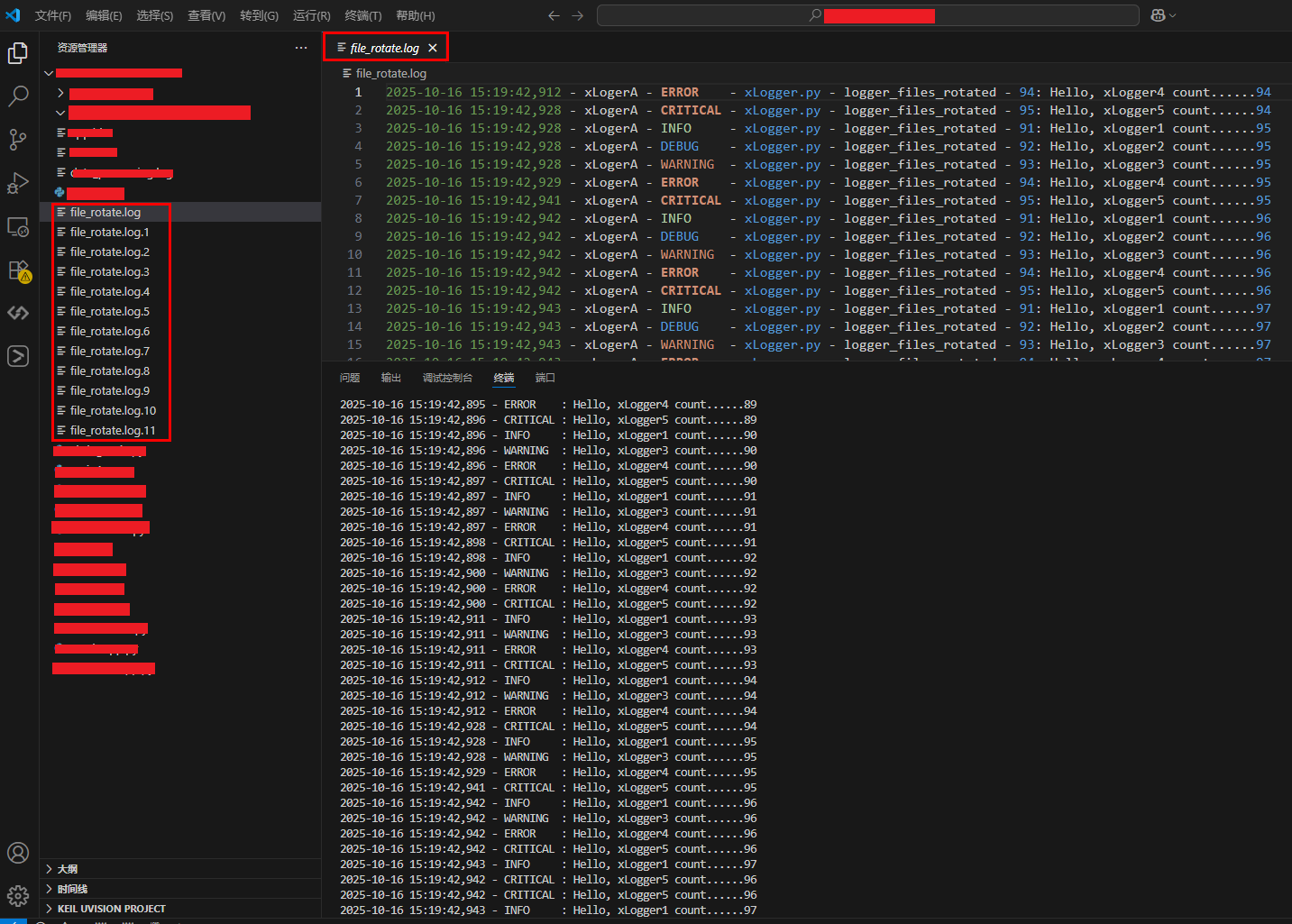The height and width of the screenshot is (924, 1292).
Task: Open Copilot dropdown chevron in title bar
Action: [1172, 15]
